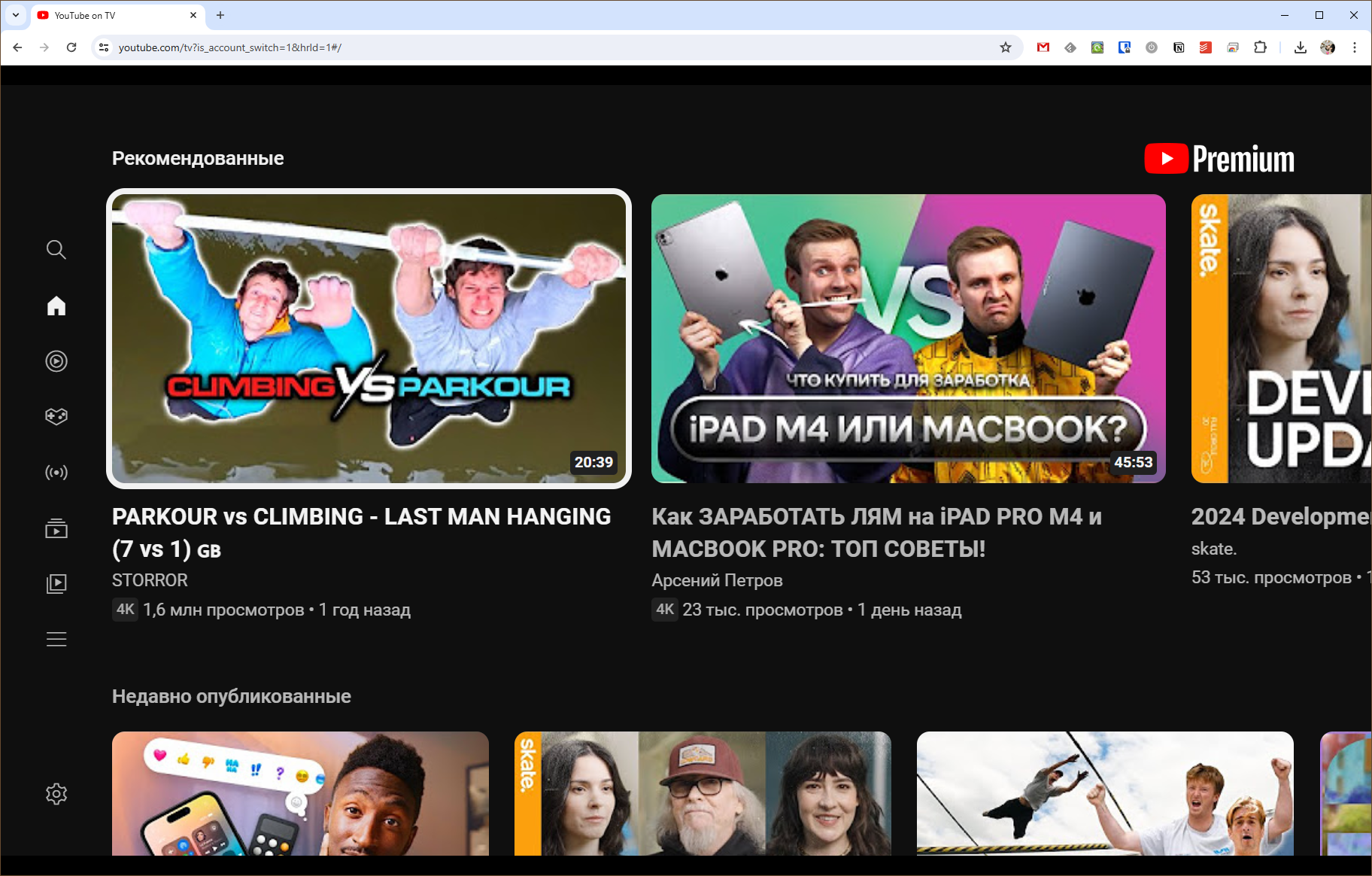Image resolution: width=1372 pixels, height=876 pixels.
Task: Click the YouTube Premium logo
Action: pyautogui.click(x=1219, y=159)
